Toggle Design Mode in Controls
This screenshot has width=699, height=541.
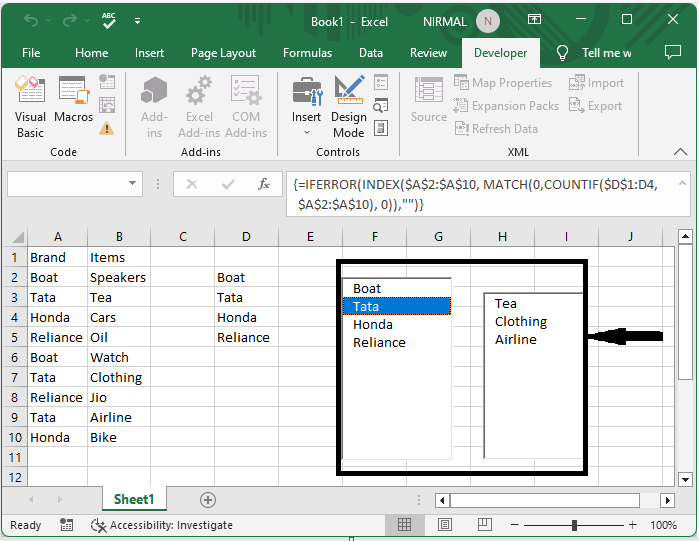(349, 108)
